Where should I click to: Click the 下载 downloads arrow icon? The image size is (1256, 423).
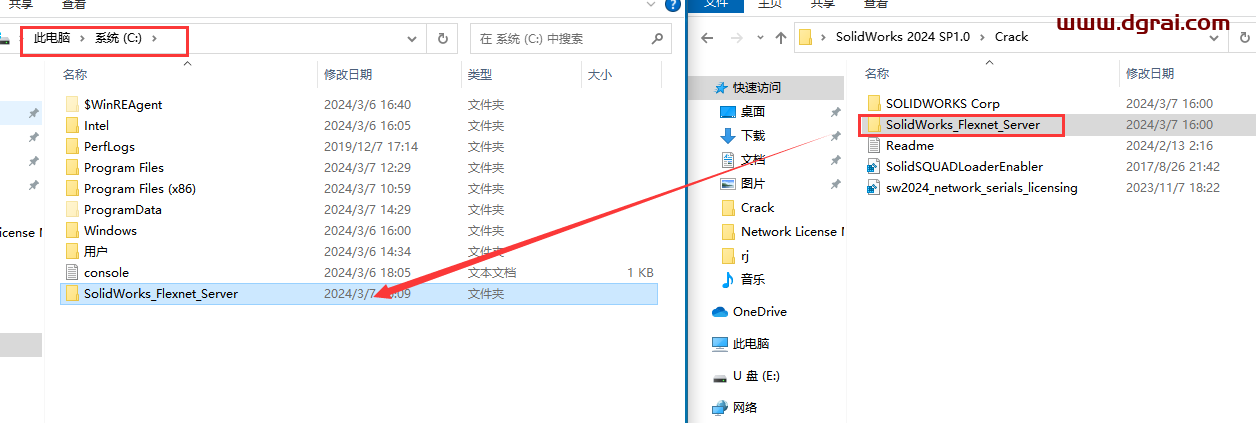point(728,135)
